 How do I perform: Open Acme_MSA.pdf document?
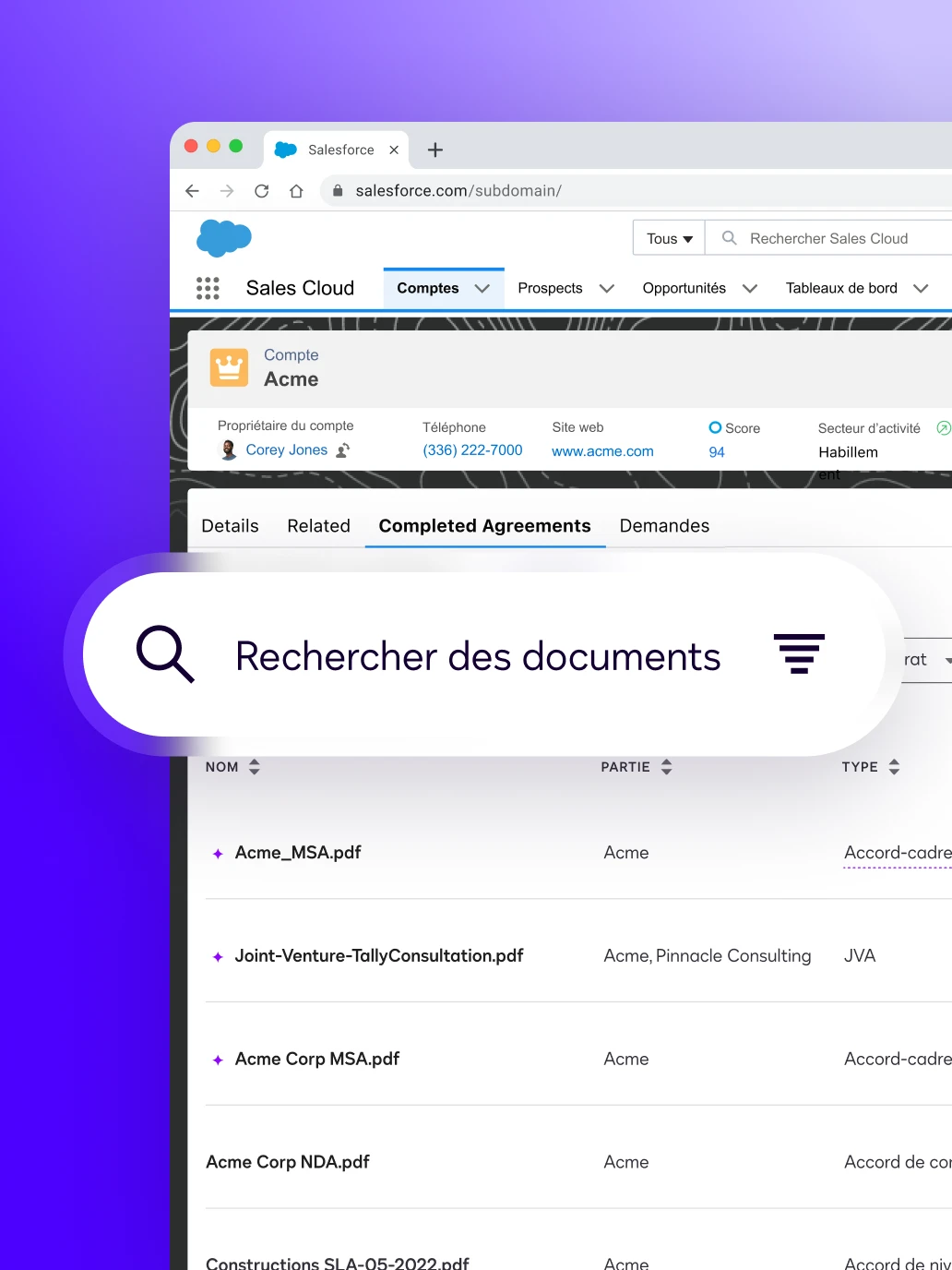(x=298, y=853)
